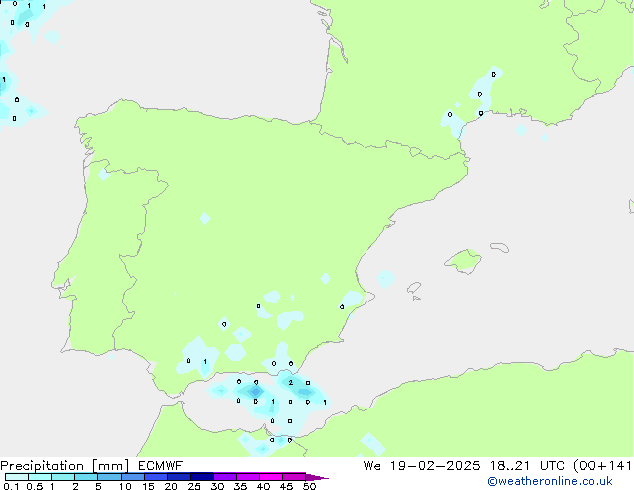
Task: Click the "5" legend scale label
Action: coord(98,486)
